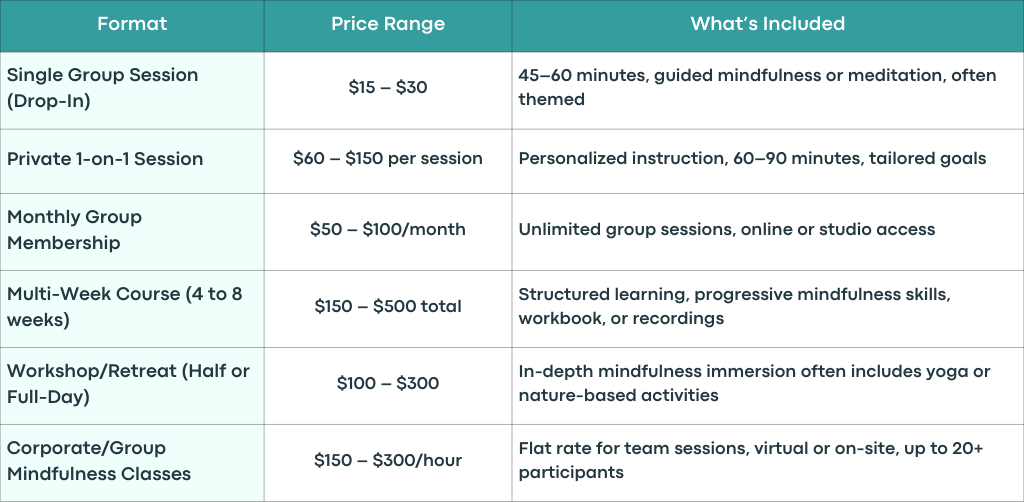This screenshot has height=502, width=1024.
Task: Click the Format column header
Action: point(132,25)
